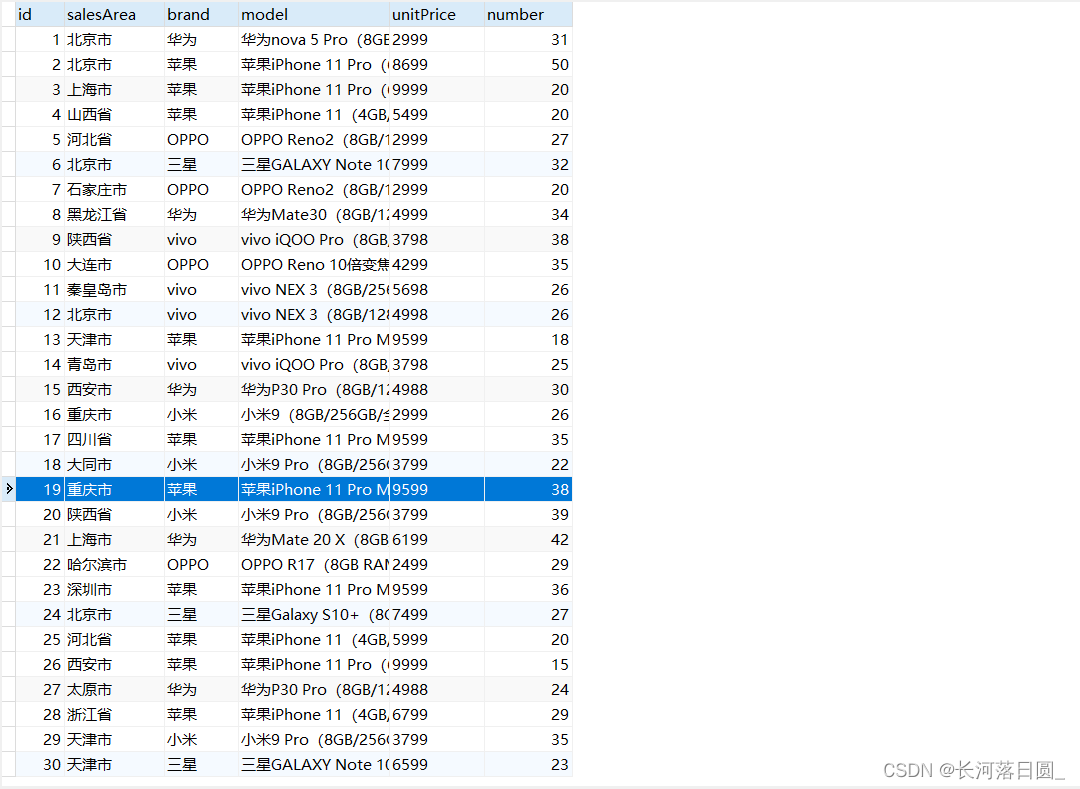The height and width of the screenshot is (789, 1080).
Task: Select number cell 39 in row 20
Action: tap(528, 515)
